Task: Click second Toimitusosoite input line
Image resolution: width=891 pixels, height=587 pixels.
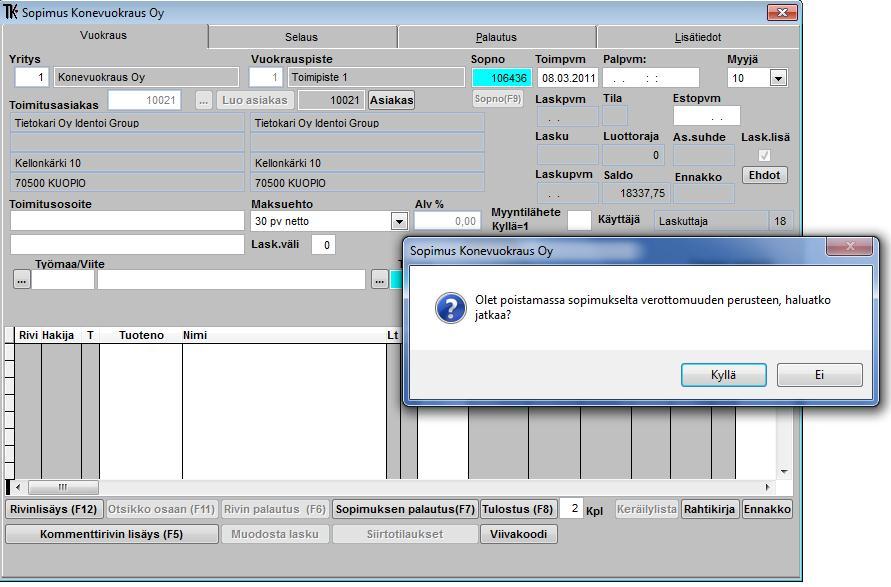Action: pos(127,244)
